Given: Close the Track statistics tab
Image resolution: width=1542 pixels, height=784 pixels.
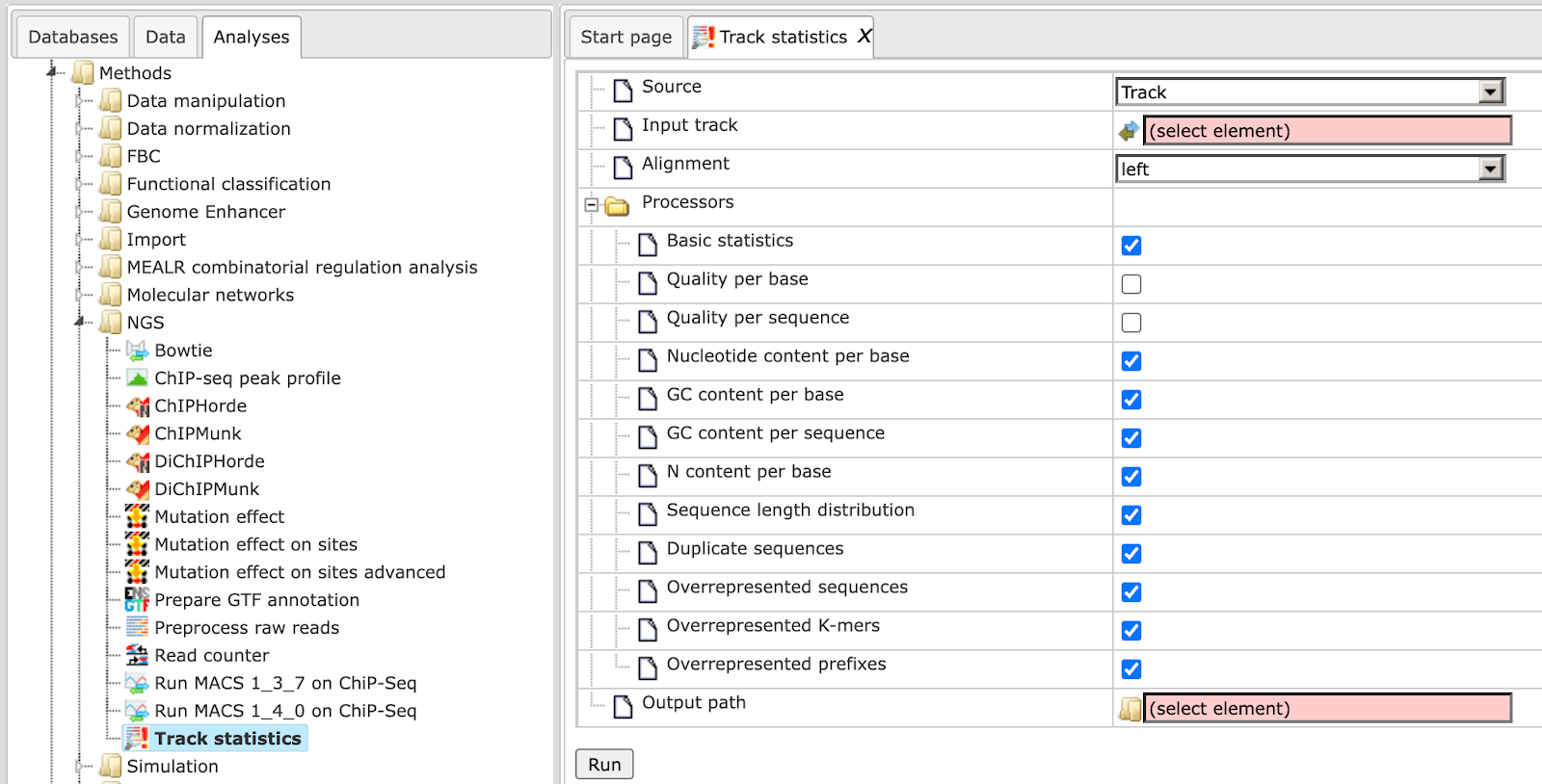Looking at the screenshot, I should [x=864, y=36].
